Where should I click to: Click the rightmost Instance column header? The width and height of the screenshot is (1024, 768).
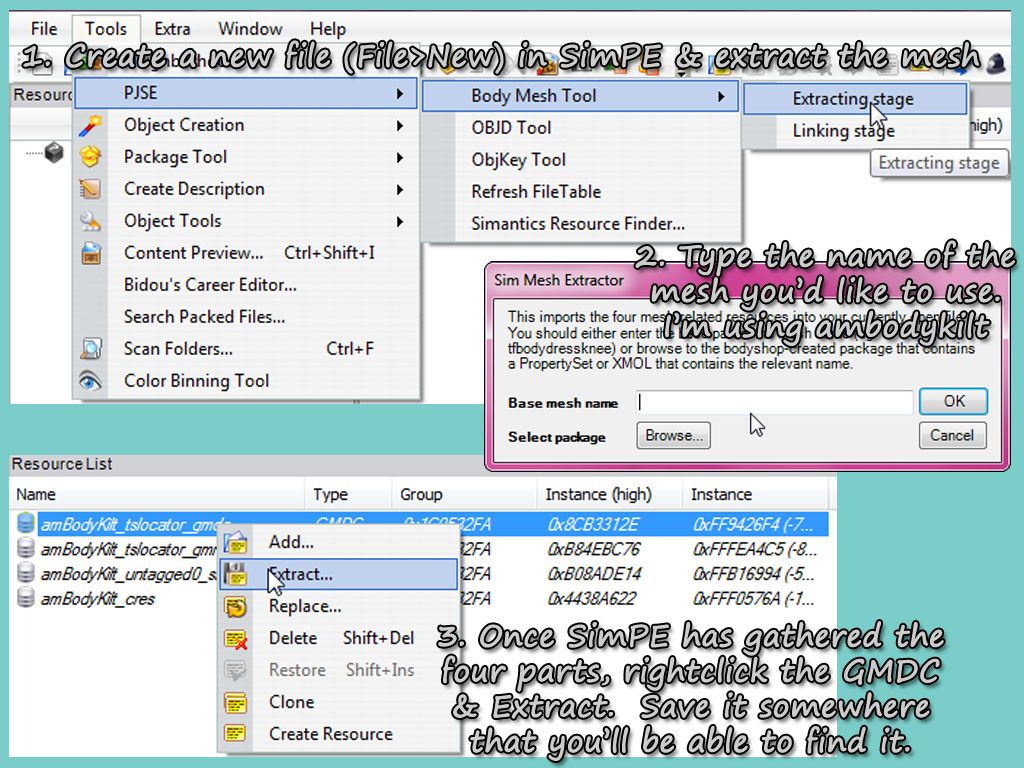click(x=755, y=495)
